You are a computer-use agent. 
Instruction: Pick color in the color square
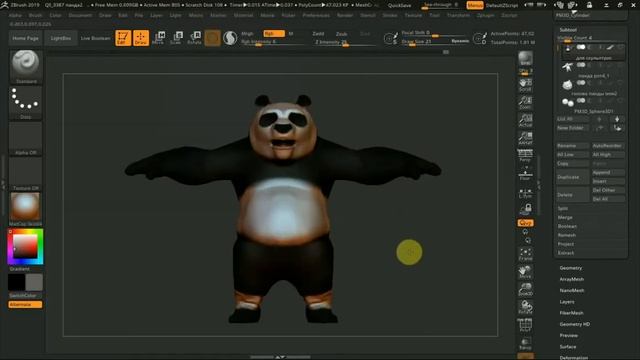tap(25, 247)
